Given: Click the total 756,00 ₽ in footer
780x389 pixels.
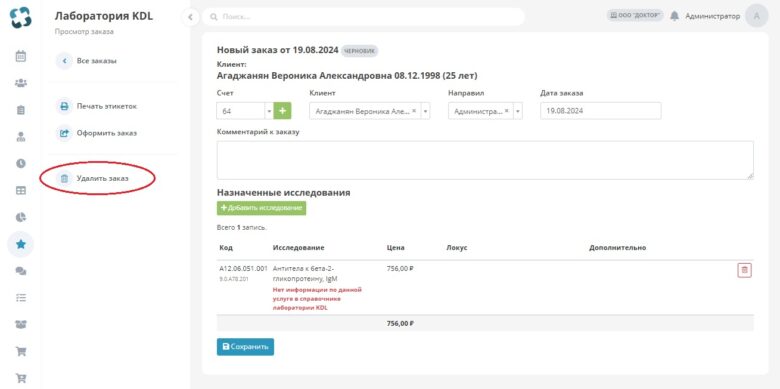Looking at the screenshot, I should point(400,323).
